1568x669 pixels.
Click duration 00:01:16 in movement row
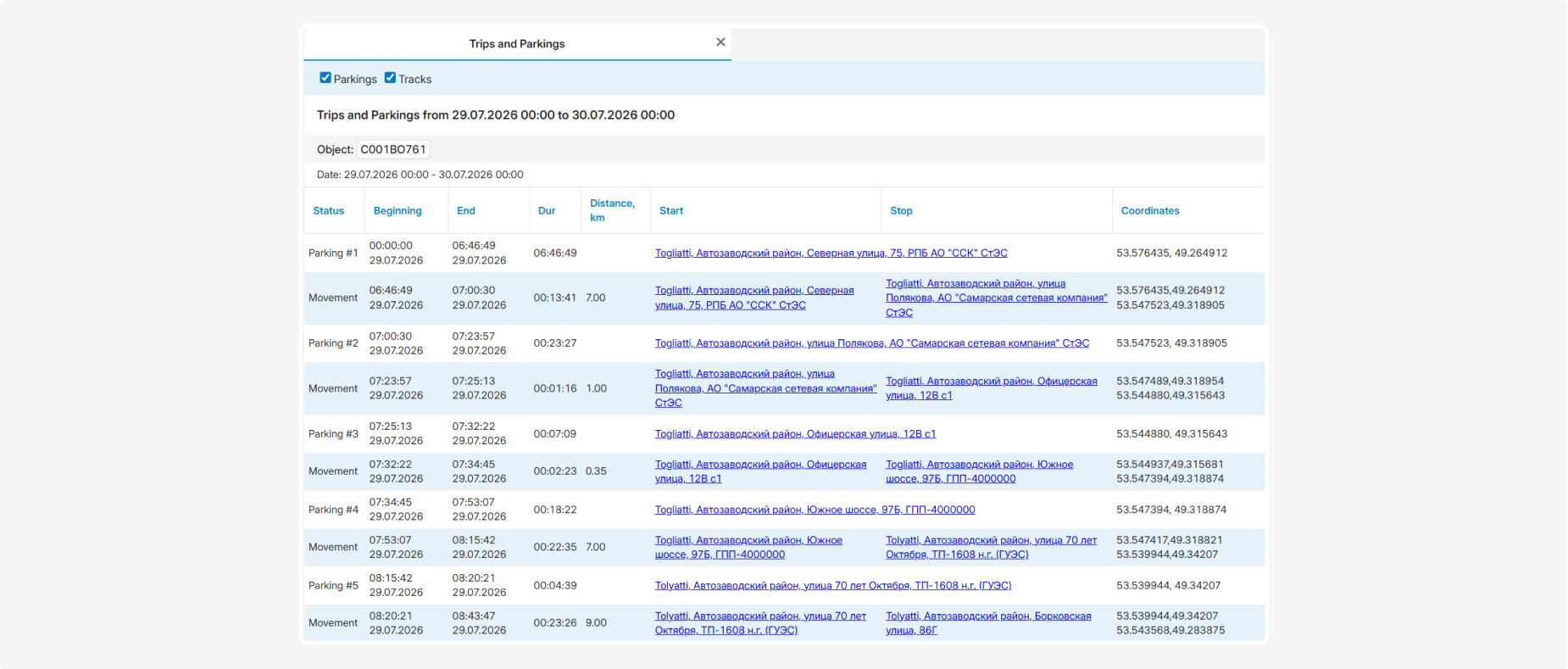(x=555, y=388)
